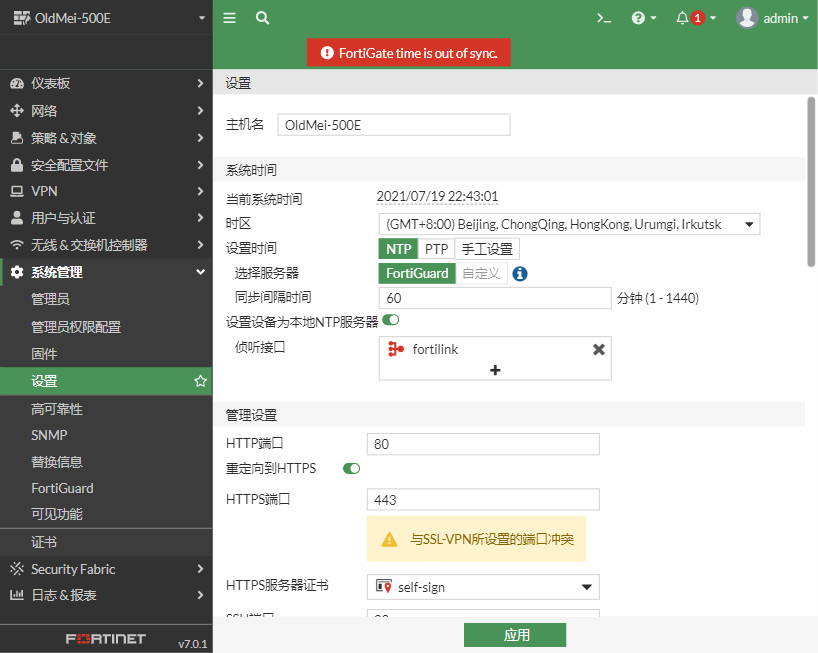The image size is (818, 653).
Task: Click the Security Fabric icon
Action: point(17,569)
